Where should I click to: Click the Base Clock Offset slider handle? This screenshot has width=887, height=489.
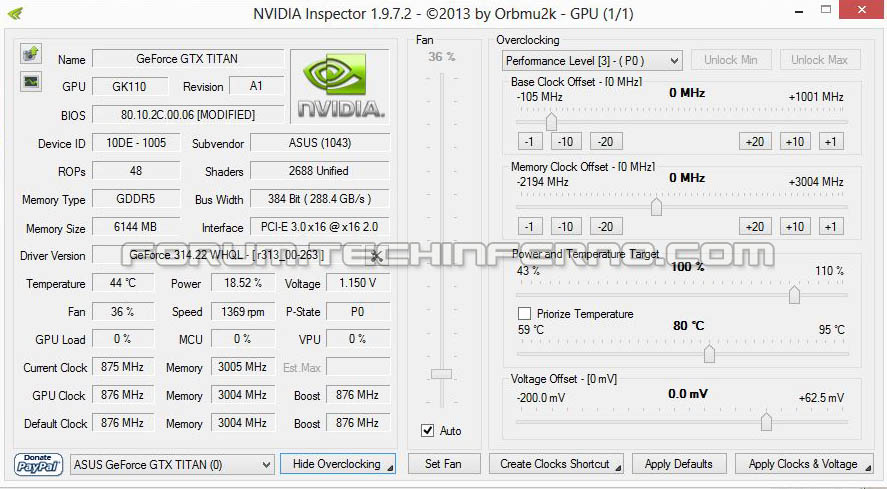(551, 121)
